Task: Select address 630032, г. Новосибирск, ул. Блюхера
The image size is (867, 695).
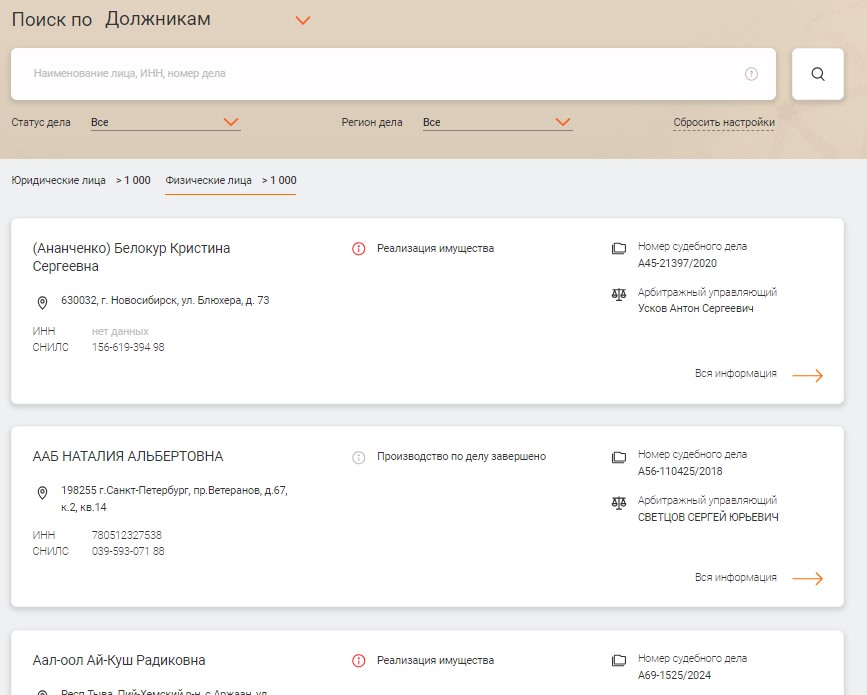Action: coord(165,300)
